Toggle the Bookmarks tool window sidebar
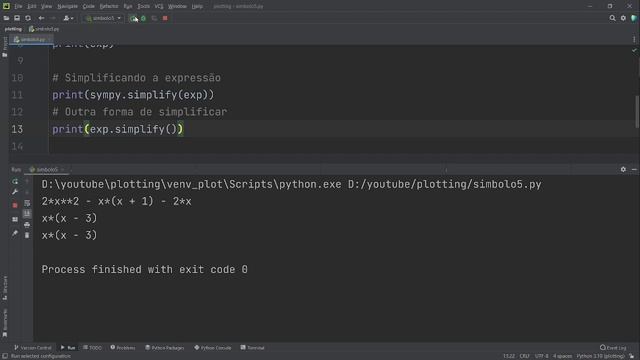The image size is (640, 360). point(5,322)
